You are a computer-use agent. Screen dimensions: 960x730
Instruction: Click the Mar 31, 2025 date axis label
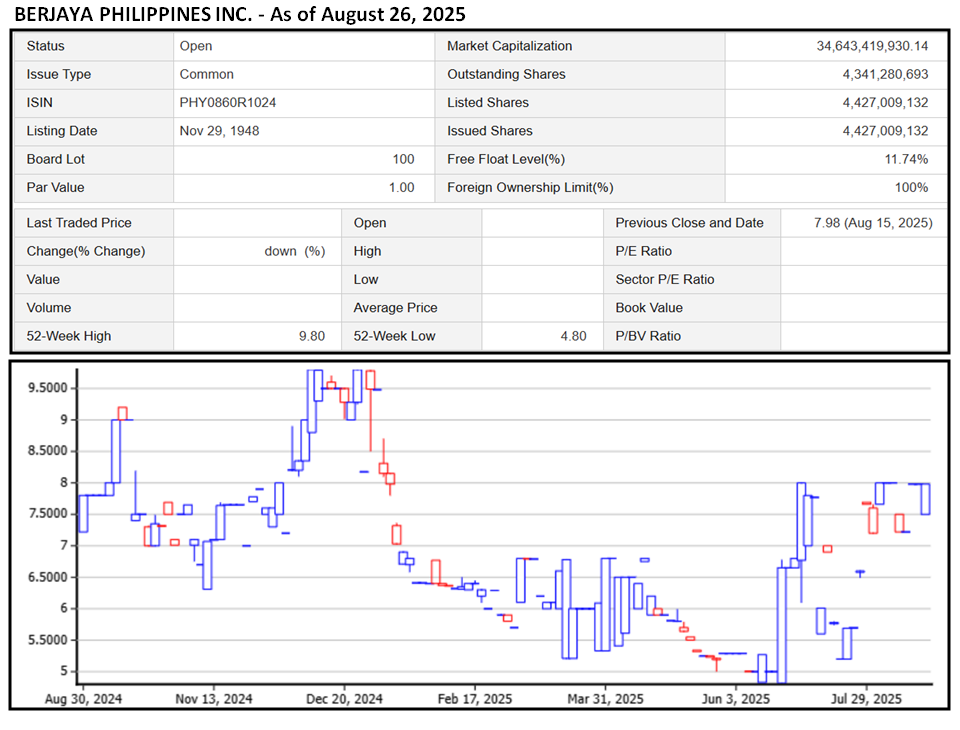click(606, 699)
